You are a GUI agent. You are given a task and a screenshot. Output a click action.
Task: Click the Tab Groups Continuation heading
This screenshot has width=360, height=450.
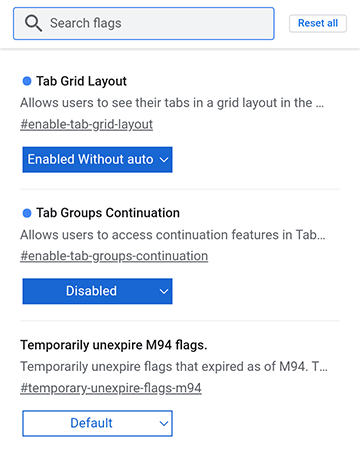pyautogui.click(x=108, y=213)
